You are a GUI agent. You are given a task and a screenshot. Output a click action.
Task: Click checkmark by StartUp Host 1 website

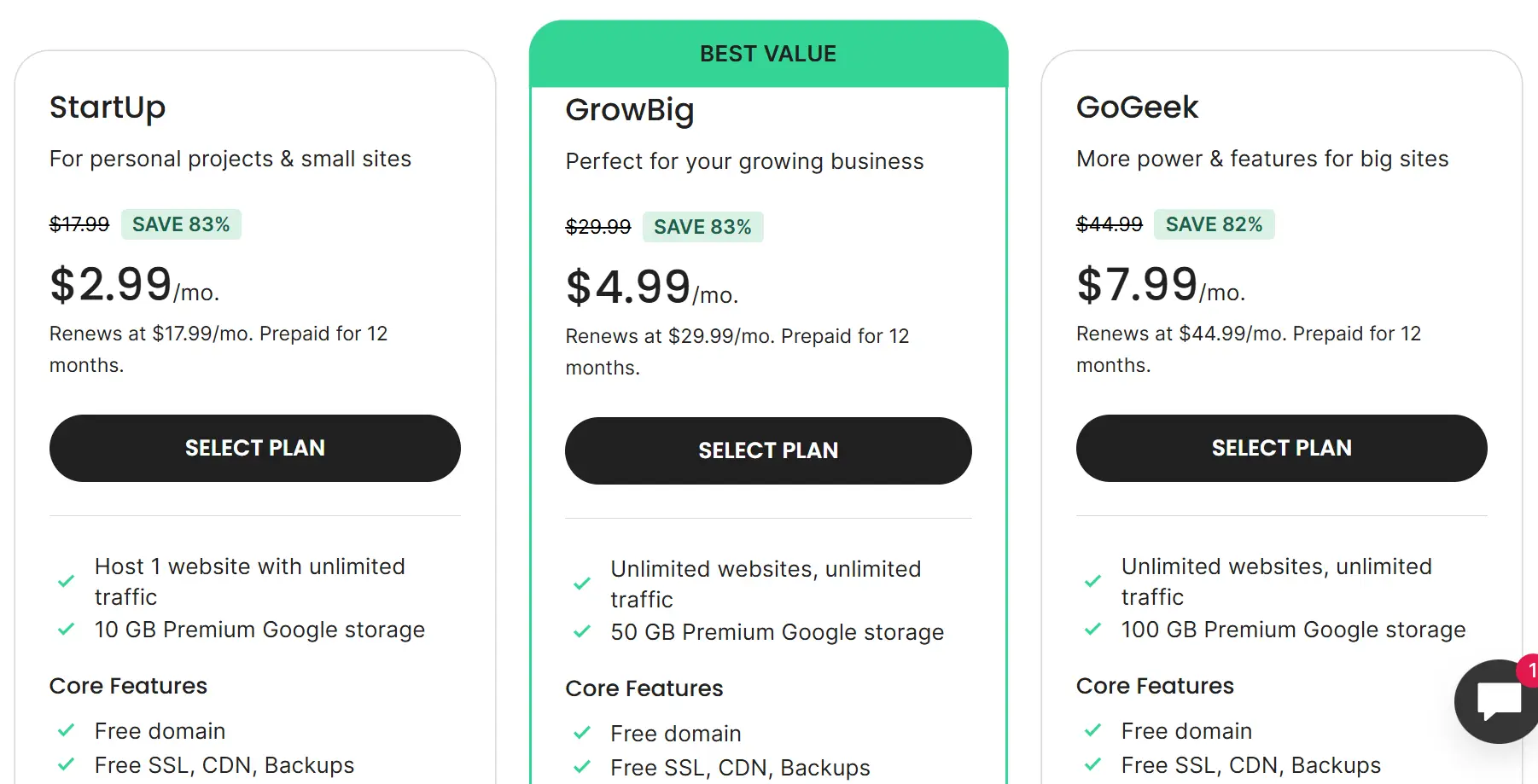click(66, 582)
